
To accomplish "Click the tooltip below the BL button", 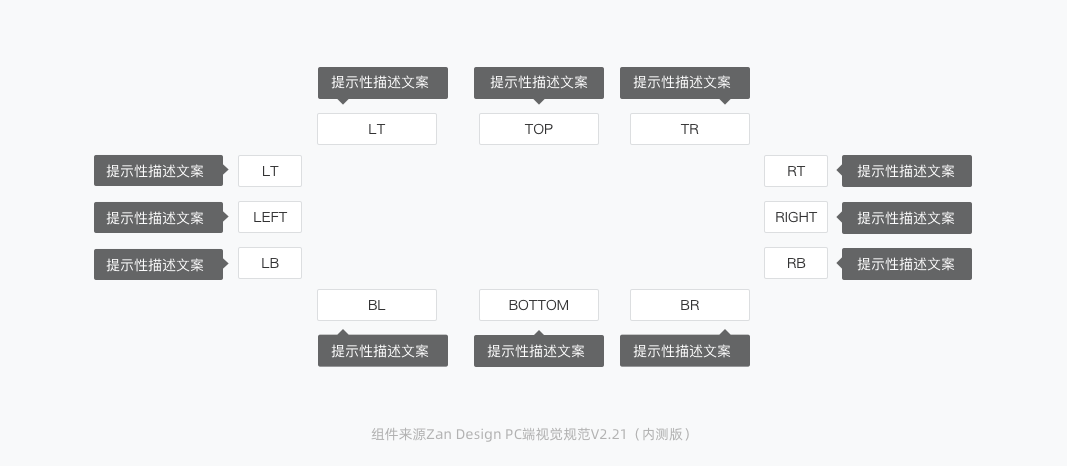I will (382, 351).
